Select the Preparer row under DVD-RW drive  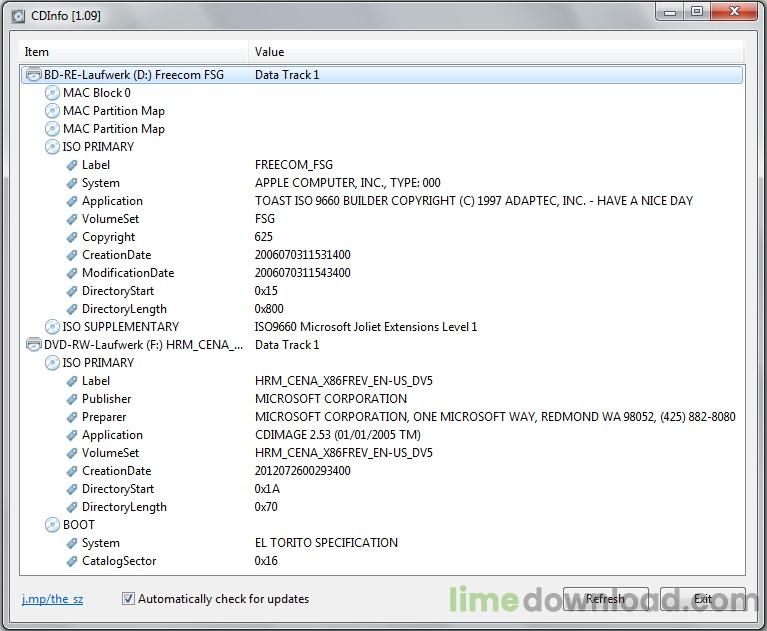pyautogui.click(x=104, y=417)
